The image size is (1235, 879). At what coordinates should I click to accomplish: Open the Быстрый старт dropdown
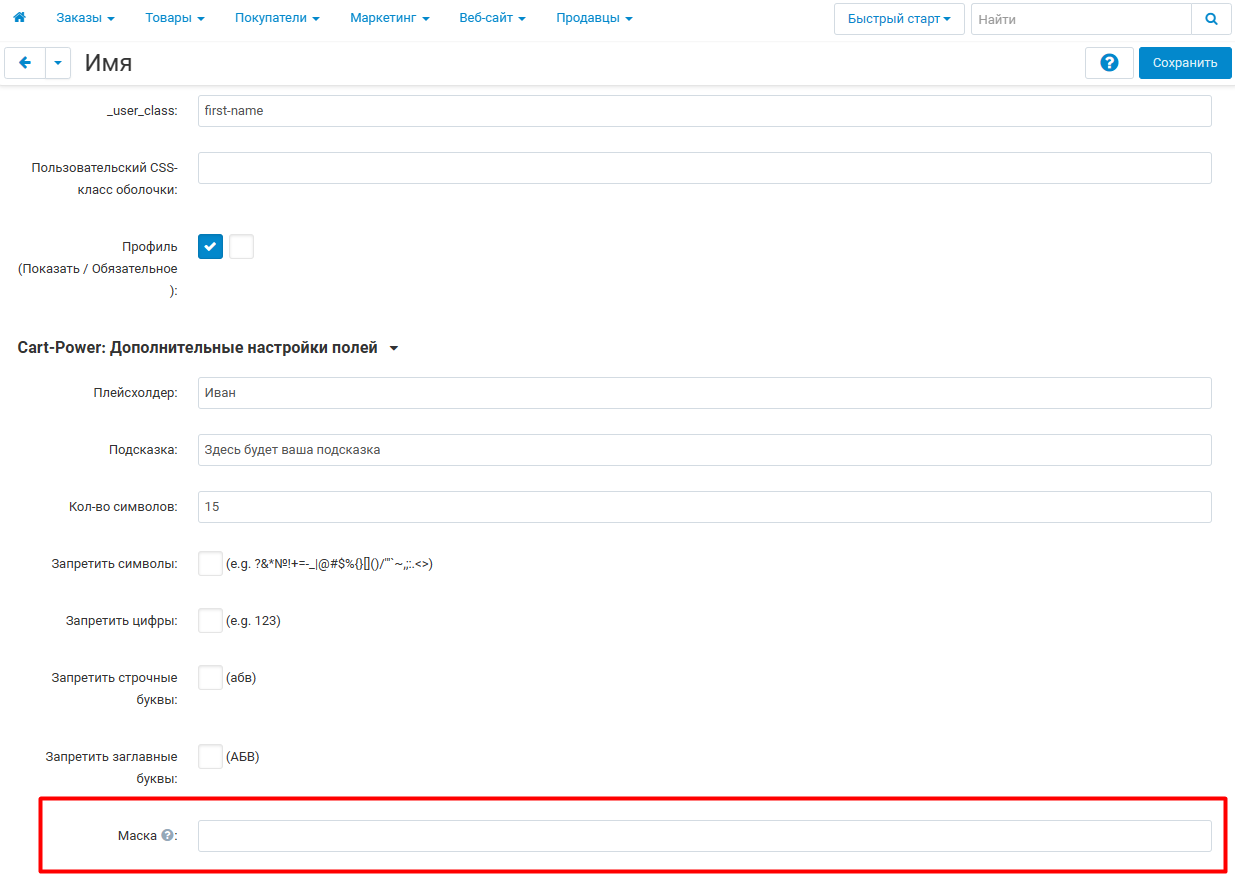(x=899, y=19)
